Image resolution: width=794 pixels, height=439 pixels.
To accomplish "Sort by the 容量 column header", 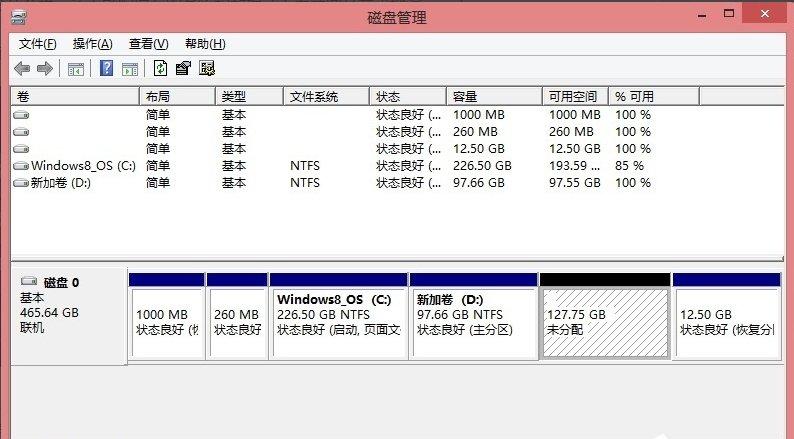I will tap(494, 96).
